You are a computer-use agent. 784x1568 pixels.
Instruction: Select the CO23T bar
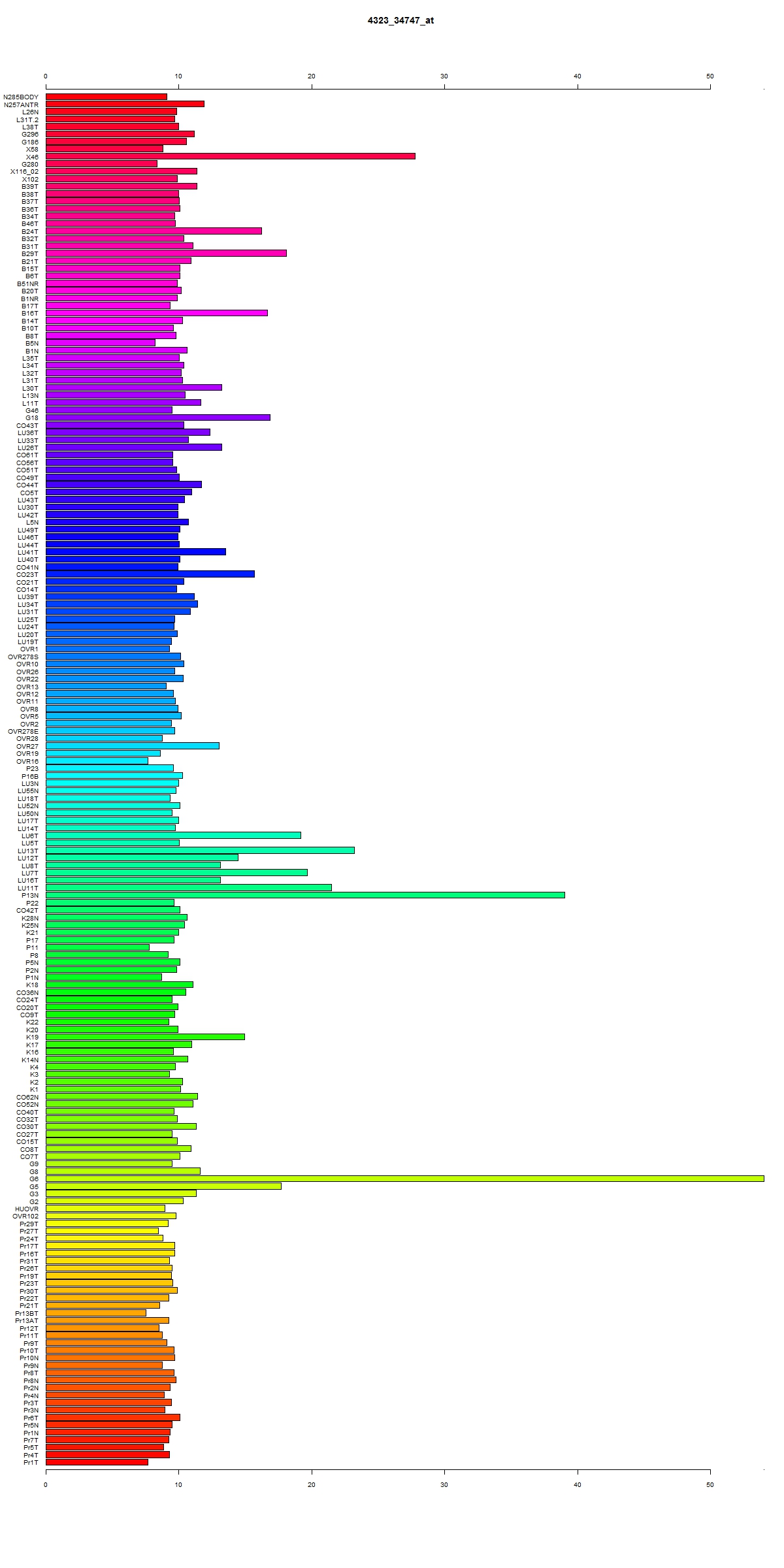click(x=150, y=574)
